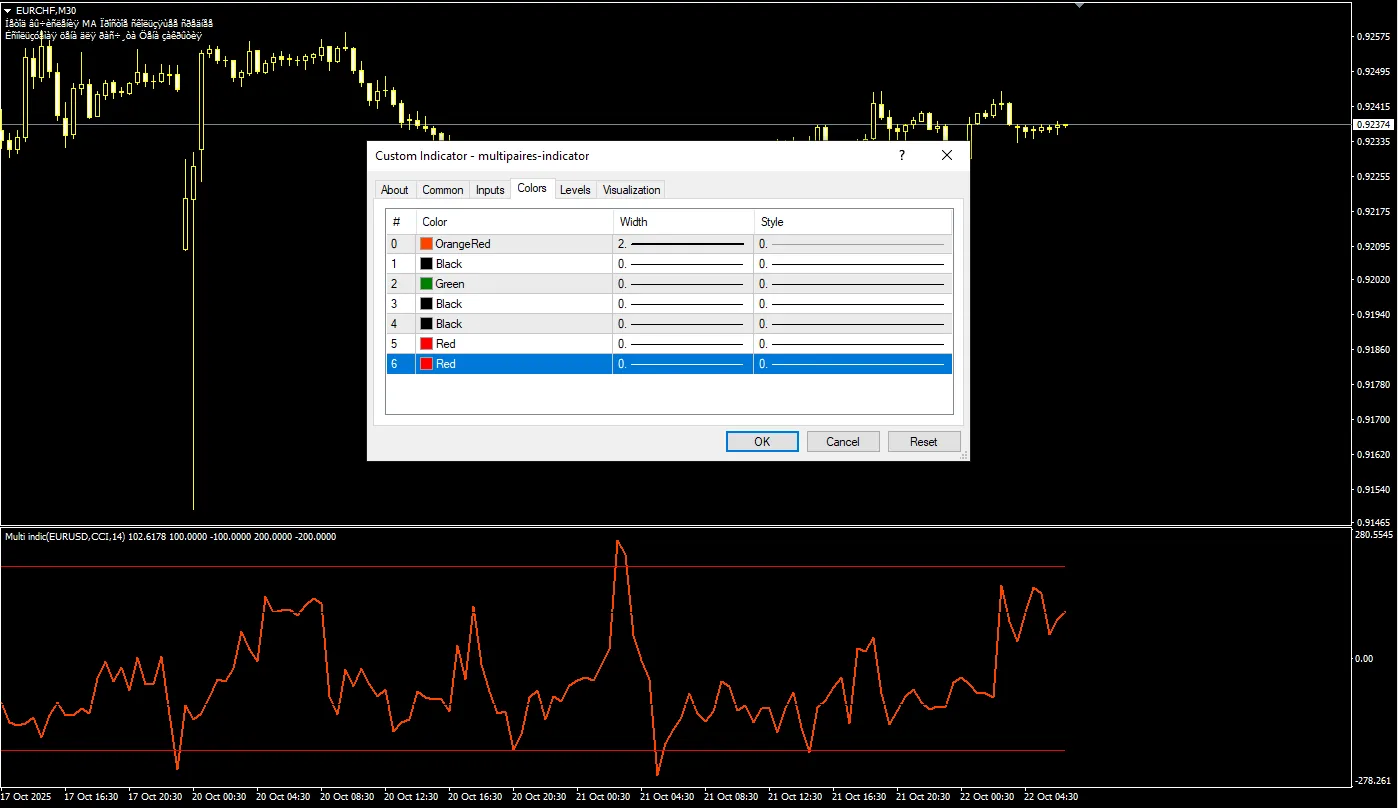Click the Cancel button
Image resolution: width=1398 pixels, height=808 pixels.
point(842,442)
